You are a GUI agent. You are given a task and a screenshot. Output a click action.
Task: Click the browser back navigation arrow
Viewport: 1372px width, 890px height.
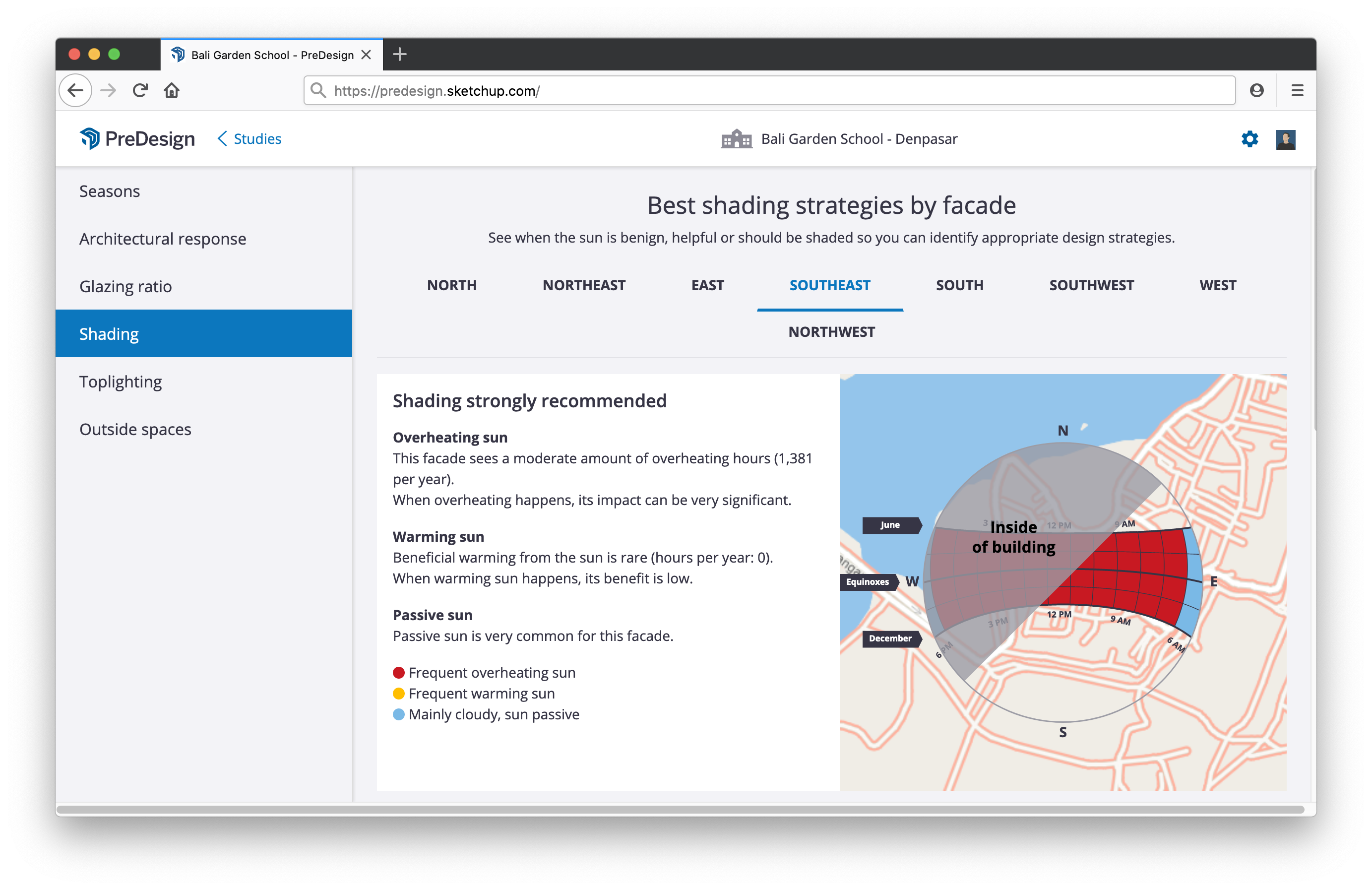(x=78, y=90)
